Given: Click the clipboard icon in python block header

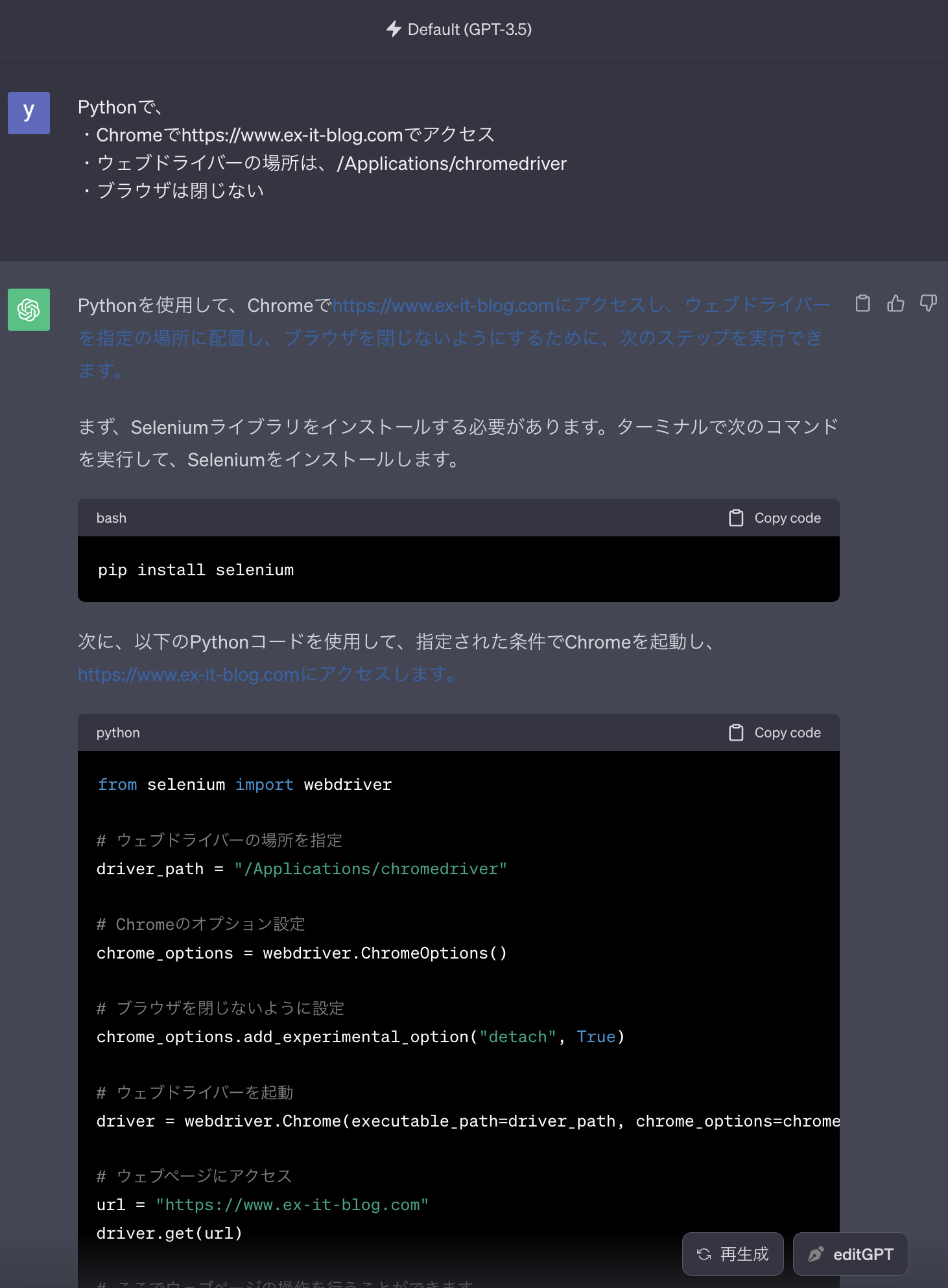Looking at the screenshot, I should [x=736, y=732].
